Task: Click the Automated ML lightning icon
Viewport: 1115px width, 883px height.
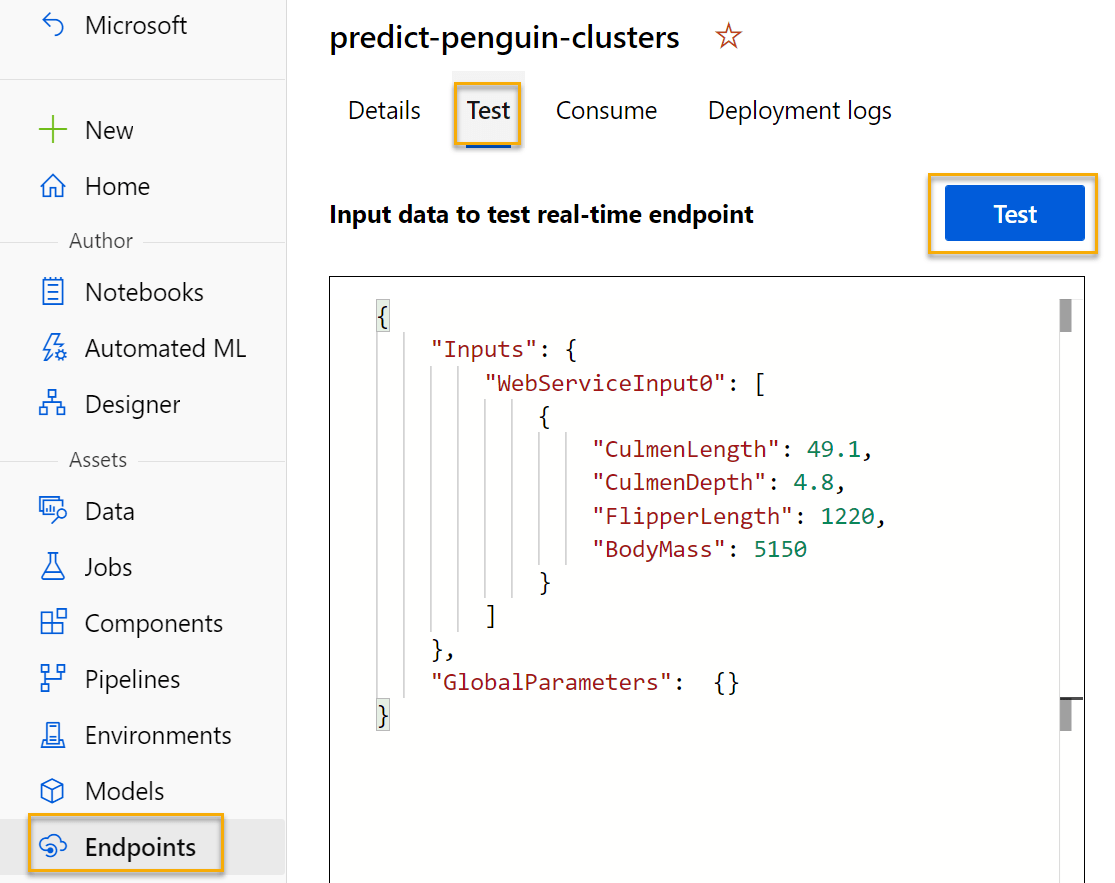Action: 52,348
